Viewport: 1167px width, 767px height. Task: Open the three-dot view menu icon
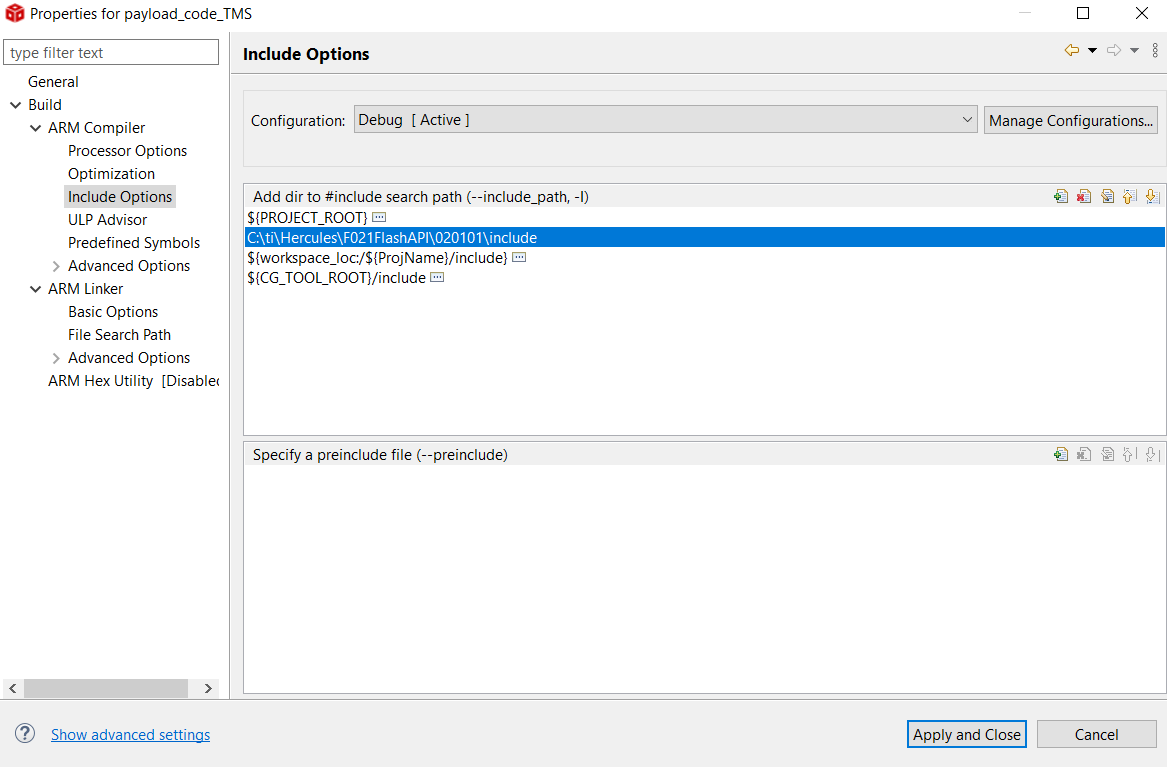tap(1156, 51)
